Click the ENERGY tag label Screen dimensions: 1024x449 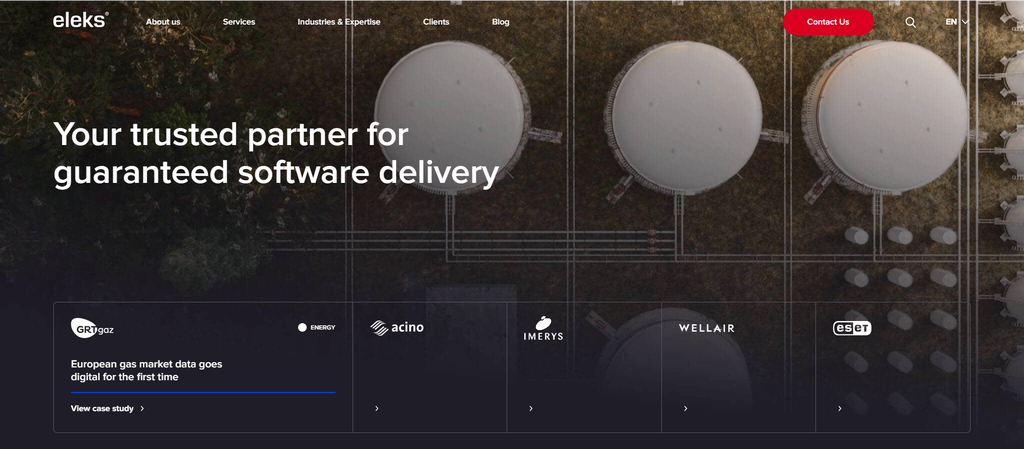[323, 328]
